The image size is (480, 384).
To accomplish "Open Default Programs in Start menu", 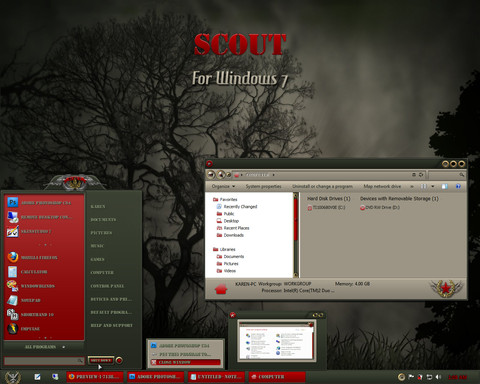I will click(111, 312).
